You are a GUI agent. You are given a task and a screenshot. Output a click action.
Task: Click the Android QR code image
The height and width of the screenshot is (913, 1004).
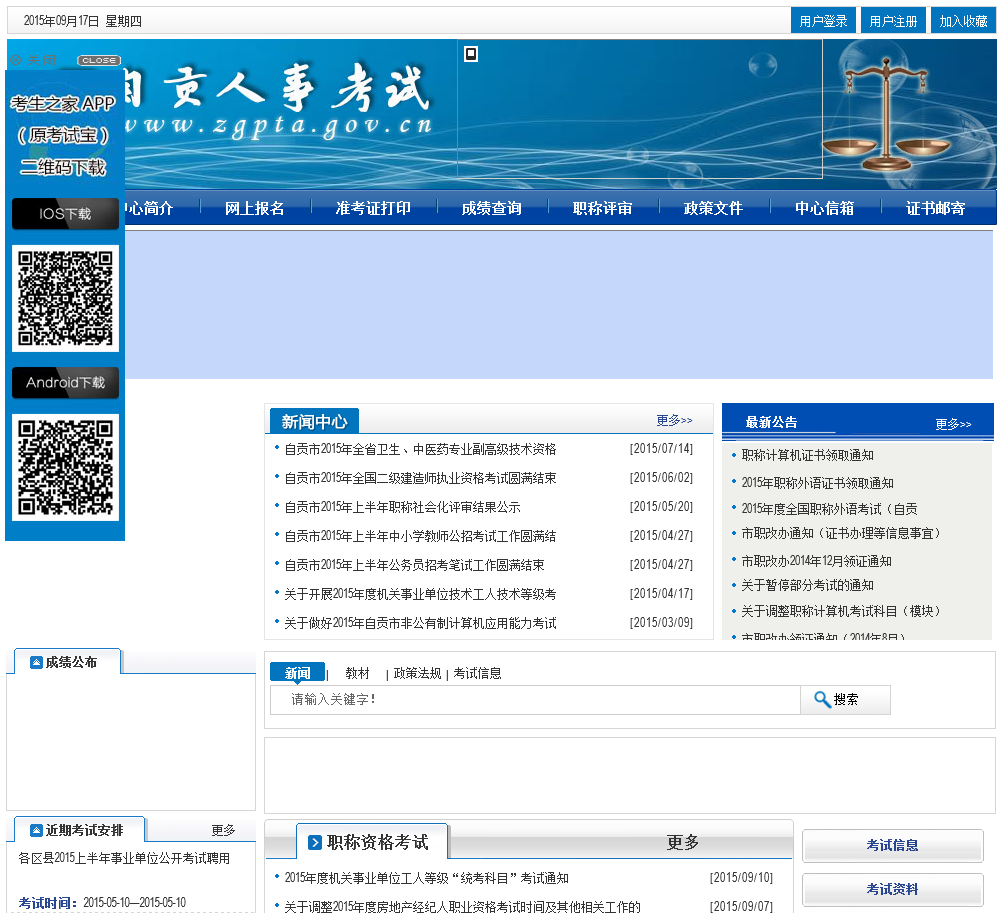(x=66, y=467)
